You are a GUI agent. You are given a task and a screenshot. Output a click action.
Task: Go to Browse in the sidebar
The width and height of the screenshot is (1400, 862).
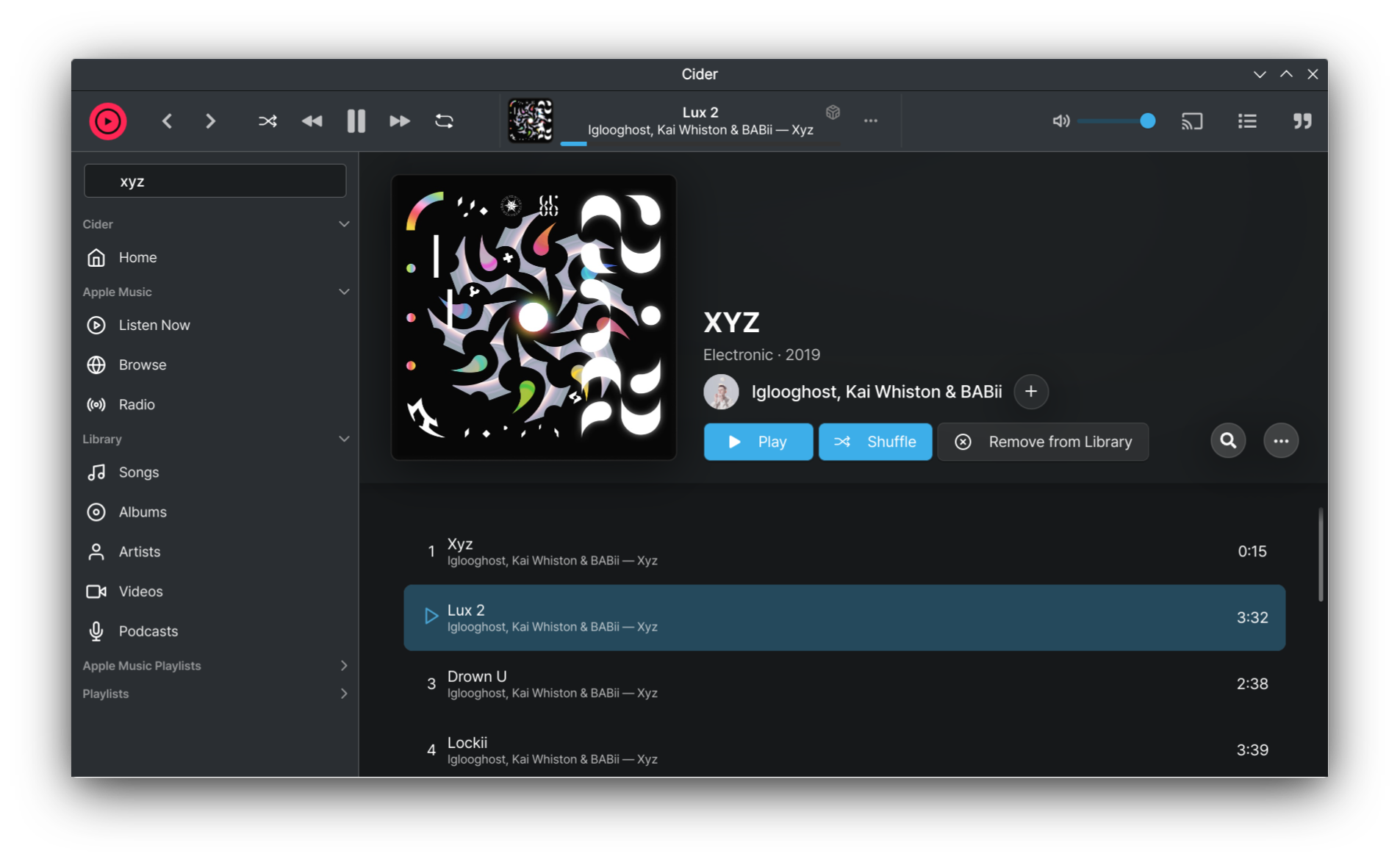coord(142,364)
